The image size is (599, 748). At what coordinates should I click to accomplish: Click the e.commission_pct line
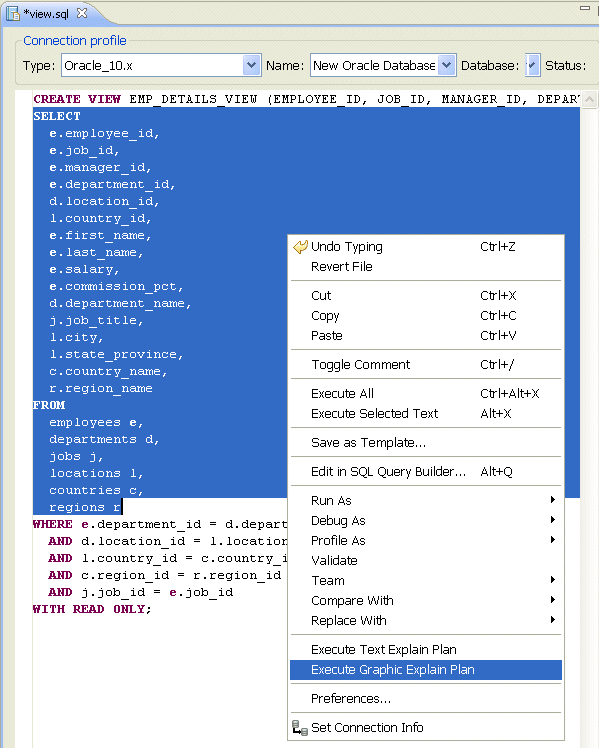(x=116, y=286)
